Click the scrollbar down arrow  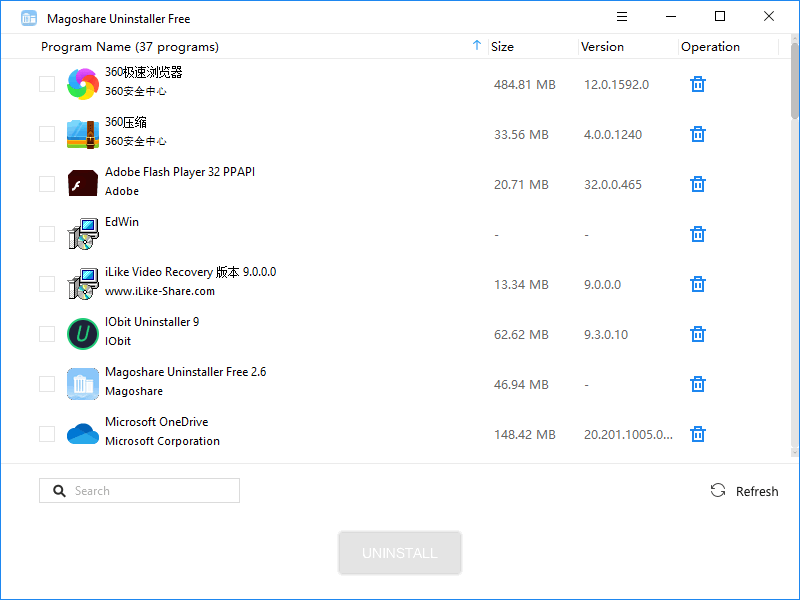click(795, 453)
